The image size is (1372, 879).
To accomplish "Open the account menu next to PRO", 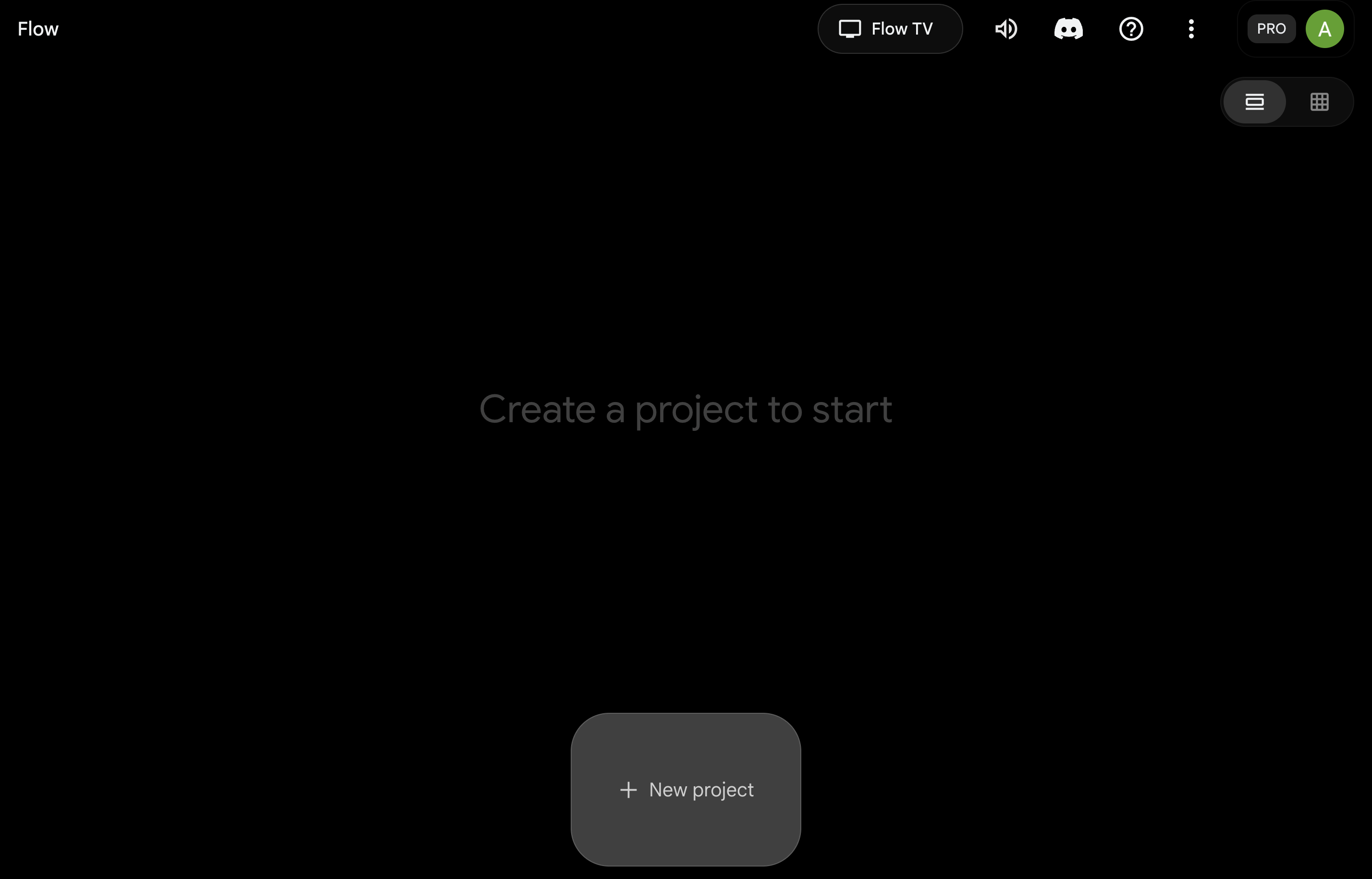I will tap(1324, 28).
